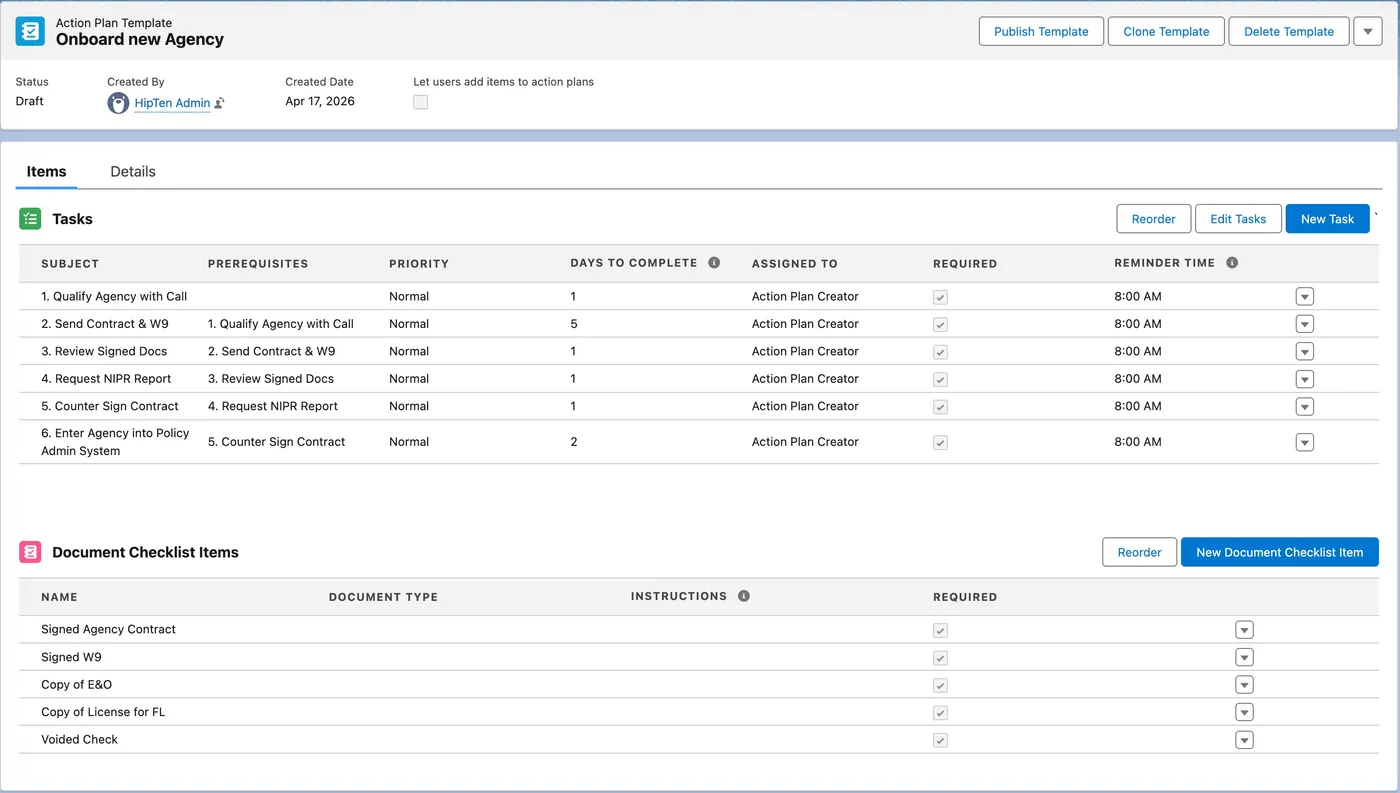Click the pink Document Checklist Items icon
Viewport: 1400px width, 793px height.
point(30,552)
